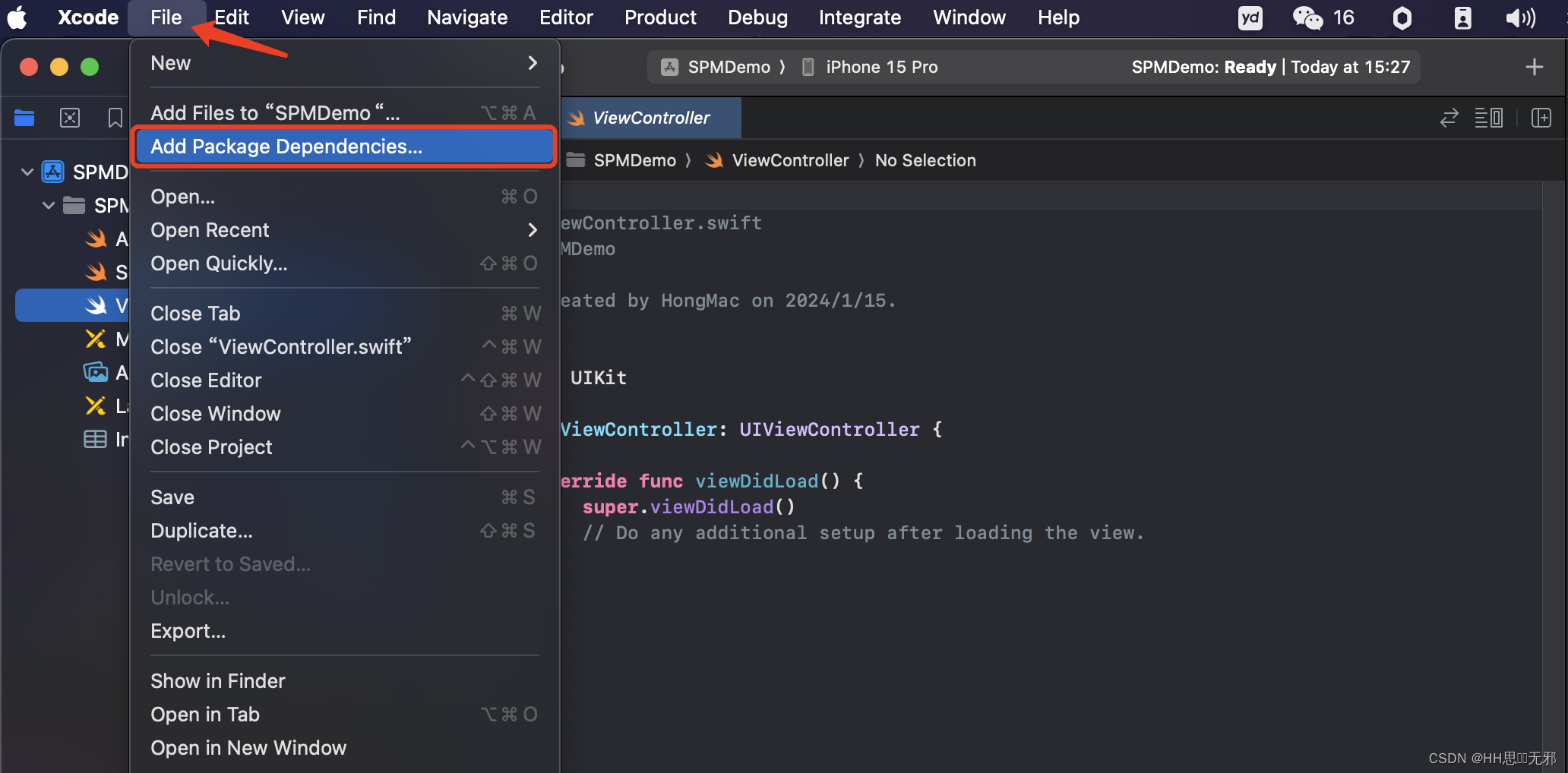The image size is (1568, 773).
Task: Select the highlighted ViewController Swift file
Action: click(73, 305)
